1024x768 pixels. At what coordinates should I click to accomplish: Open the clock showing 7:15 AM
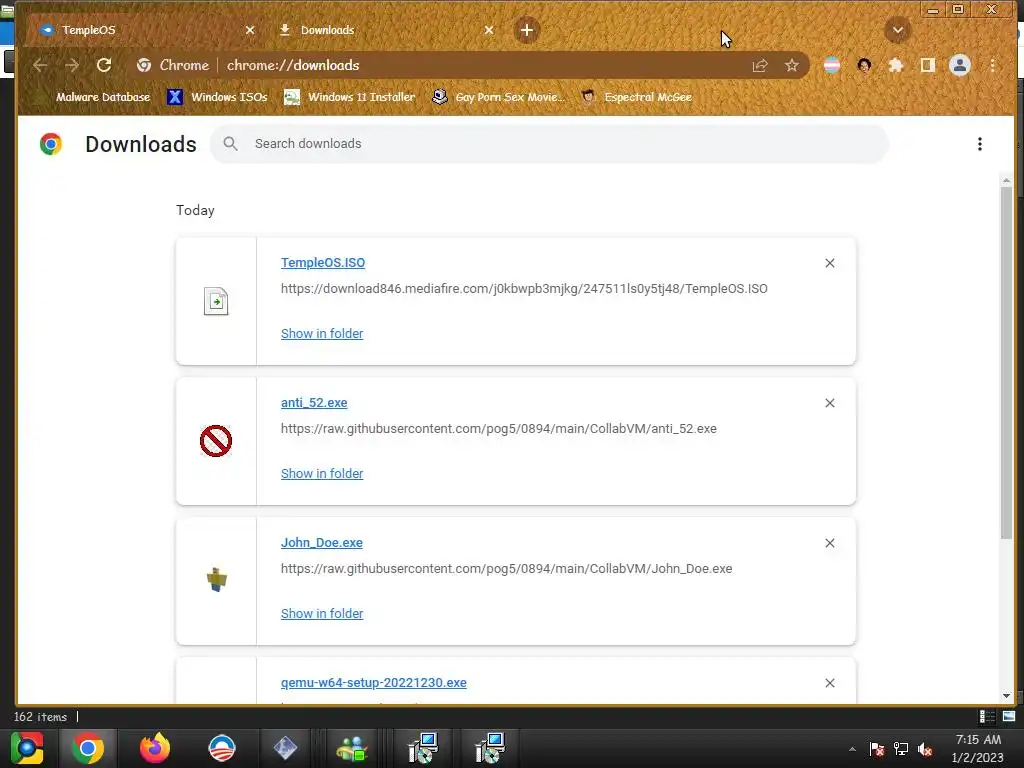tap(978, 749)
